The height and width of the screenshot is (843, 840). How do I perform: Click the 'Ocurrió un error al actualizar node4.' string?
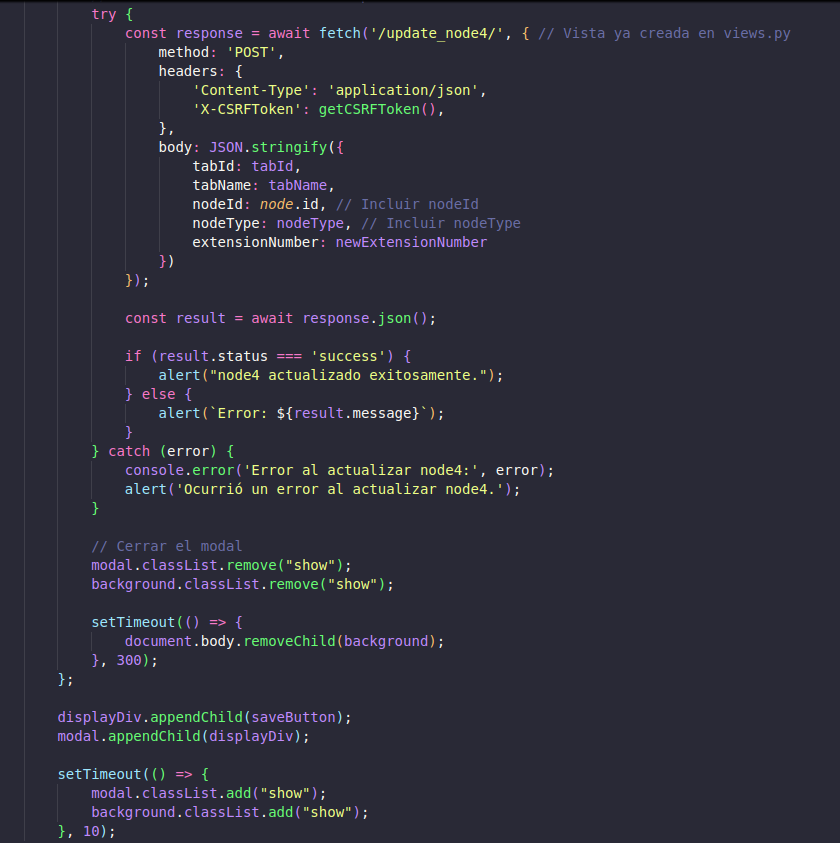point(339,489)
